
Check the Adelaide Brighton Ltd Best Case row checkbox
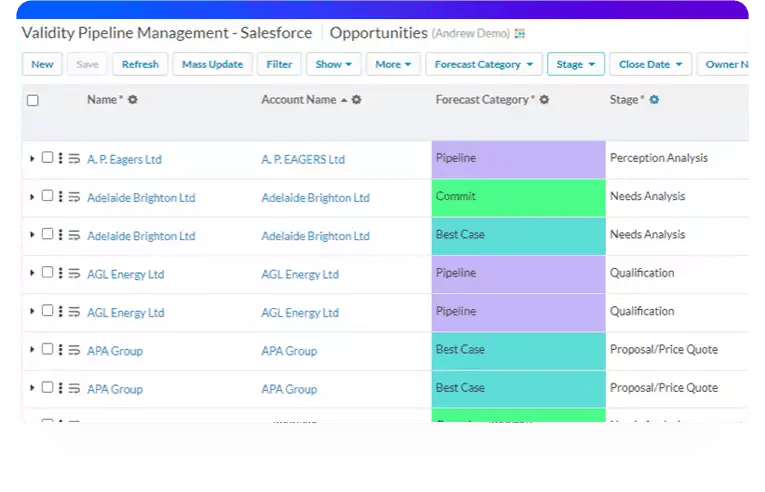point(47,234)
